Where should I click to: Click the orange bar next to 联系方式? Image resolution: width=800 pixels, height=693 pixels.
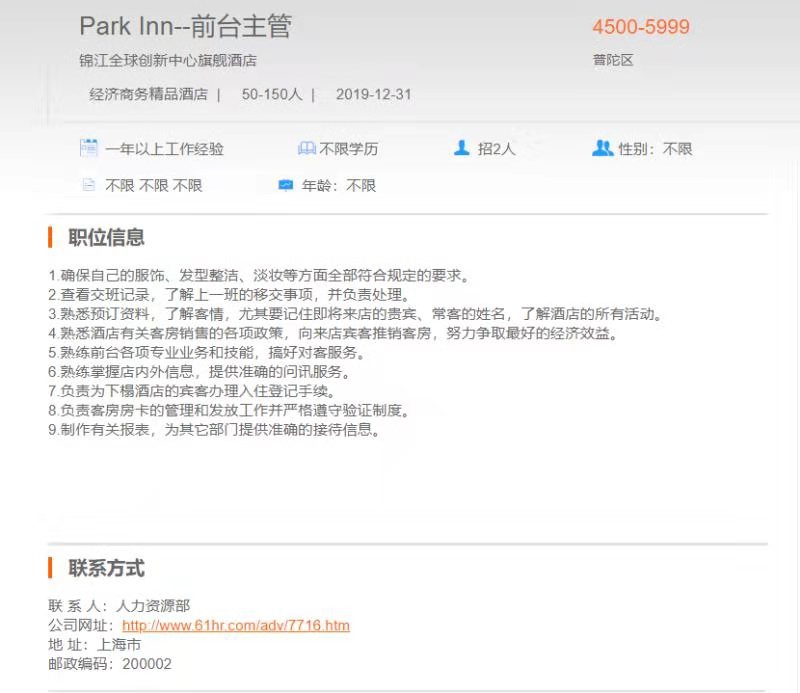pos(50,568)
